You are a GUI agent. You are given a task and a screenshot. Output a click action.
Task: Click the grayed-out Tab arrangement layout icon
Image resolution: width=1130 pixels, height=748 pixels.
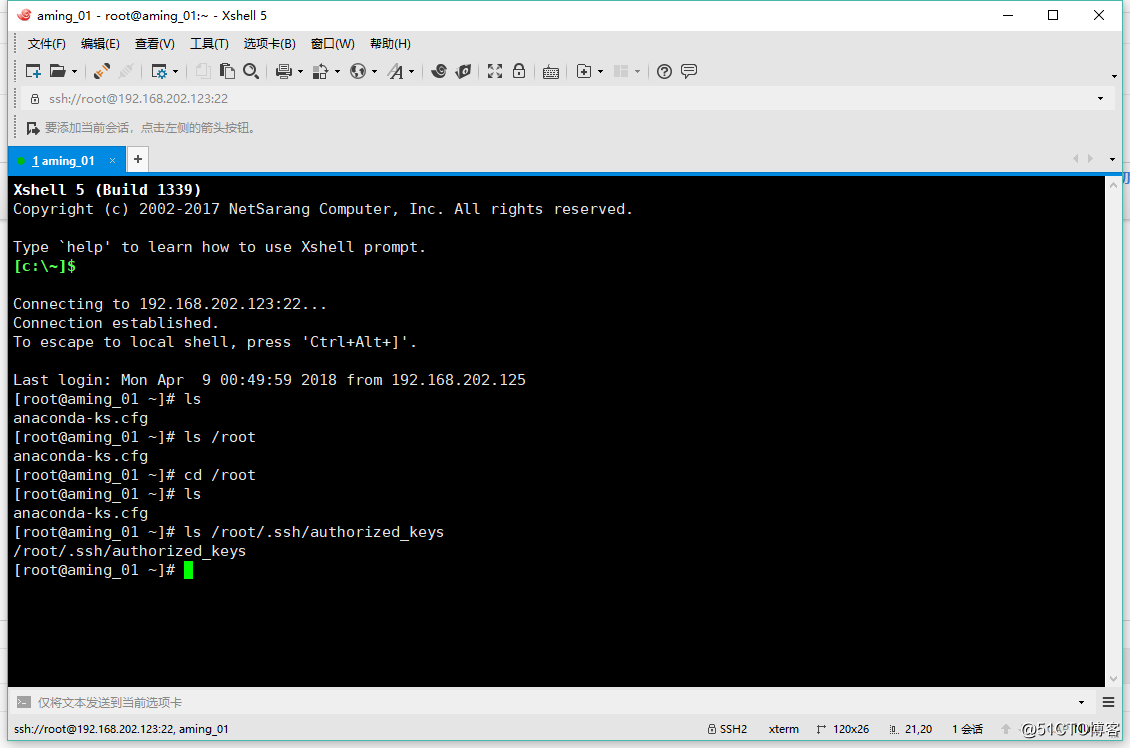pos(621,71)
